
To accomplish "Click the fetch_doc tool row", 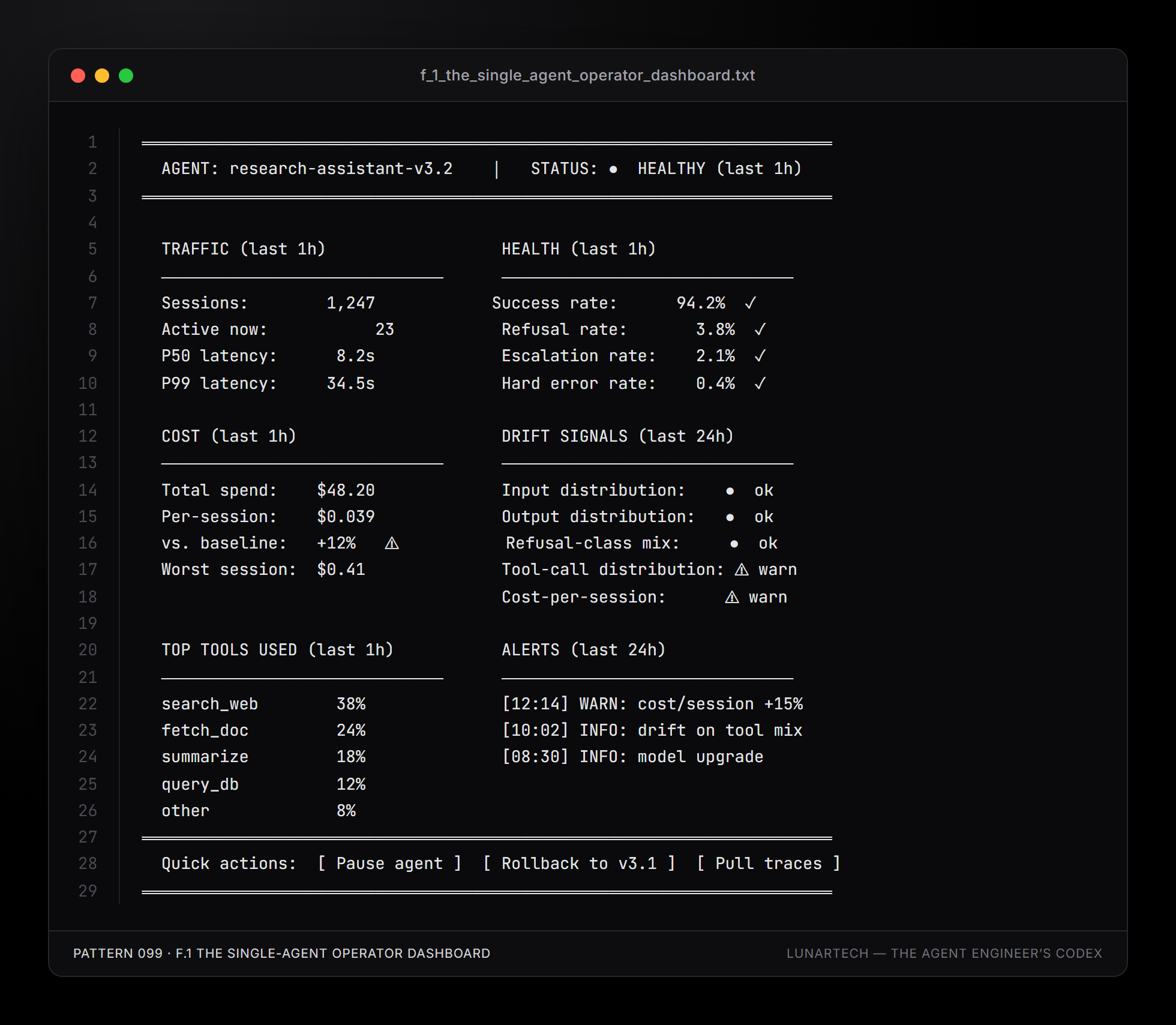I will pyautogui.click(x=263, y=730).
